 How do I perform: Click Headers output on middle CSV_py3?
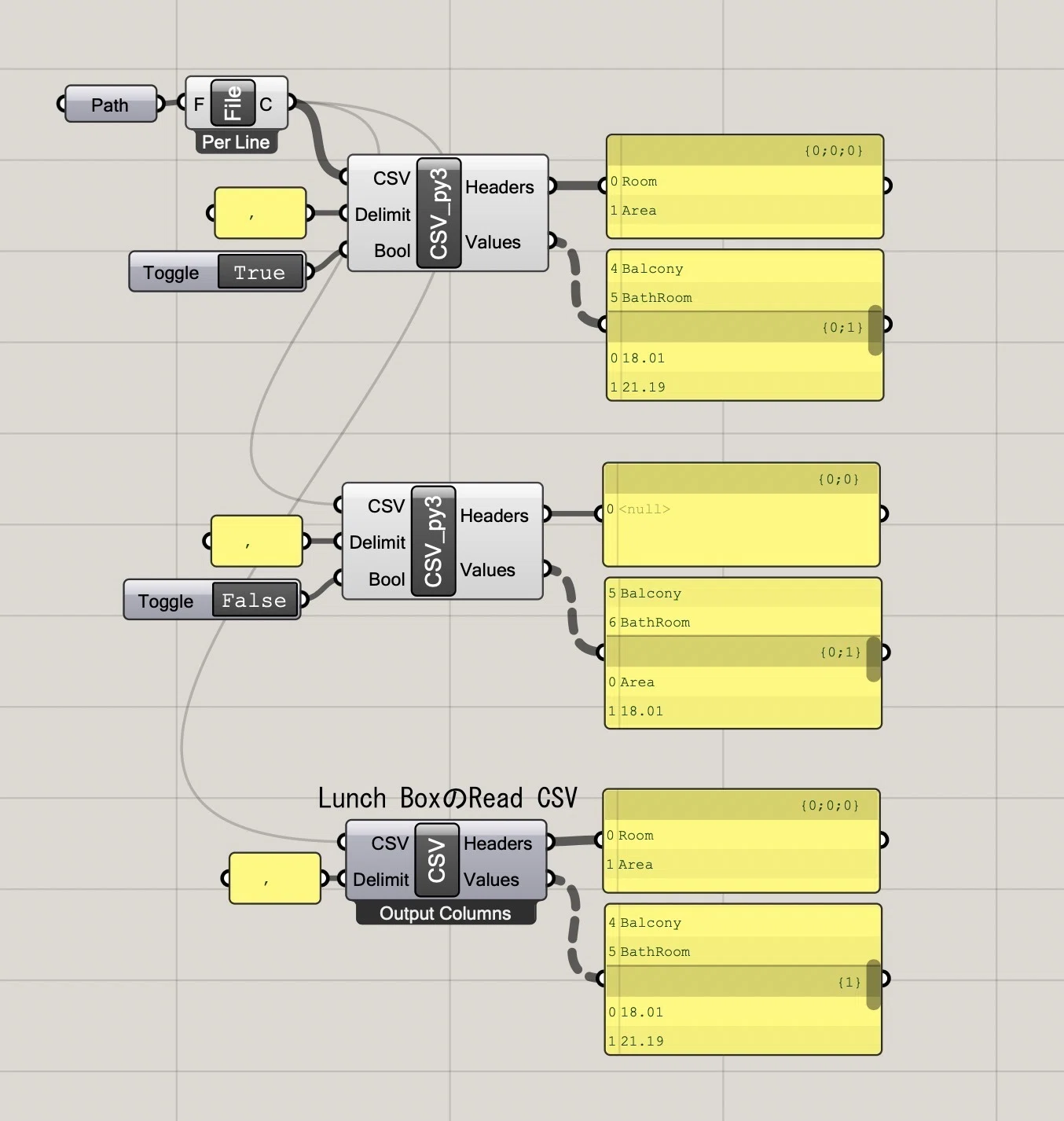pos(494,516)
